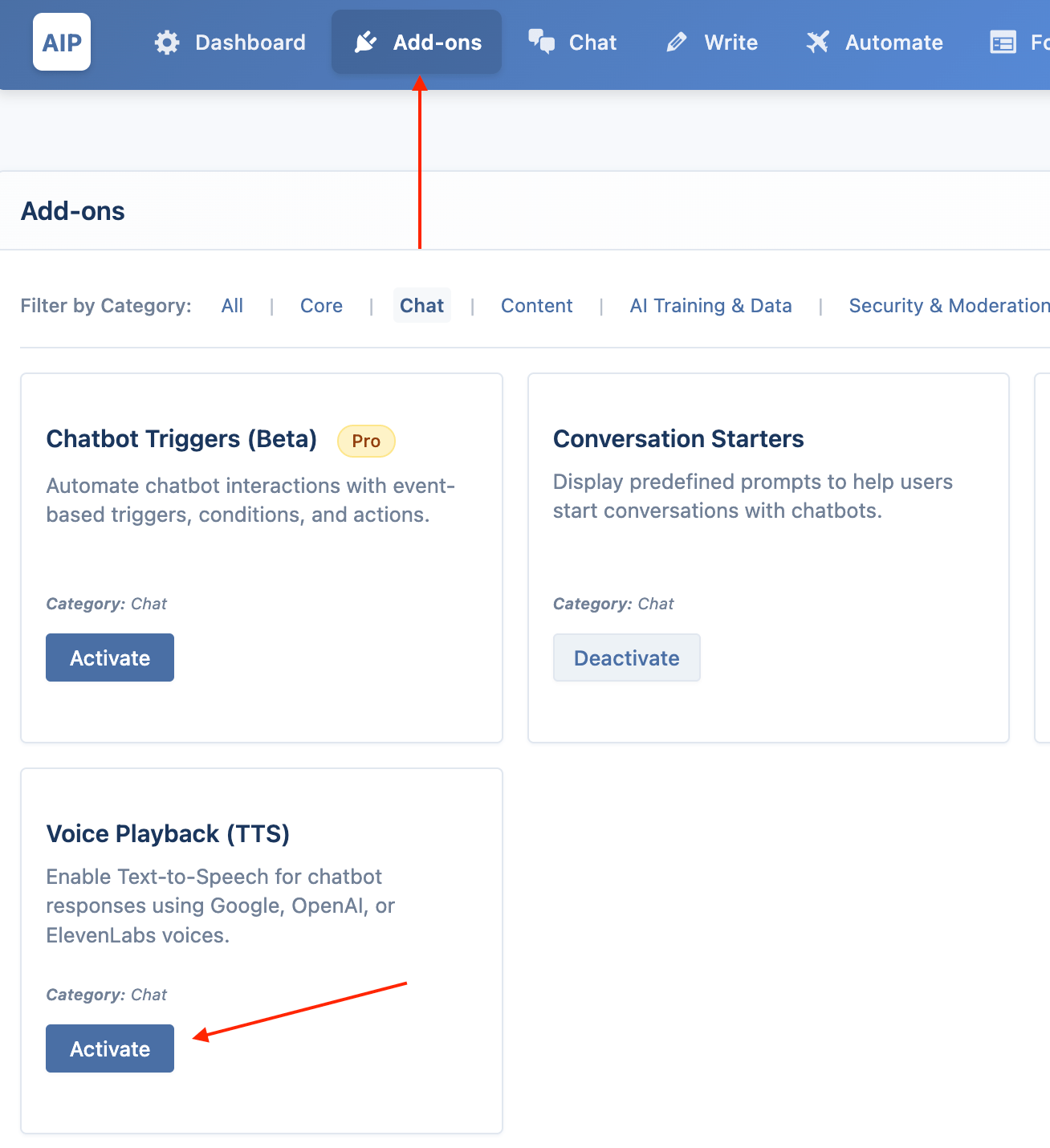Click the Automate tools icon
Image resolution: width=1050 pixels, height=1148 pixels.
click(x=817, y=42)
